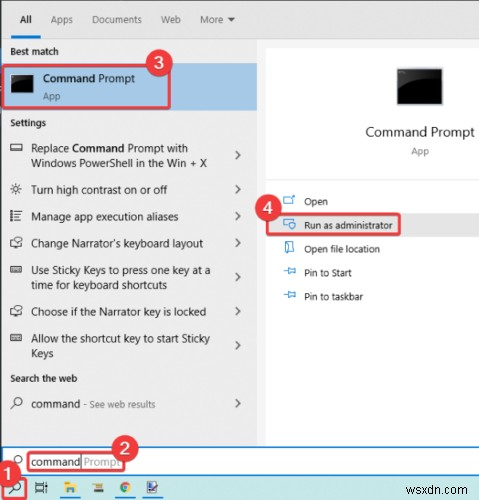The image size is (479, 500).
Task: Choose Run as administrator
Action: [348, 225]
